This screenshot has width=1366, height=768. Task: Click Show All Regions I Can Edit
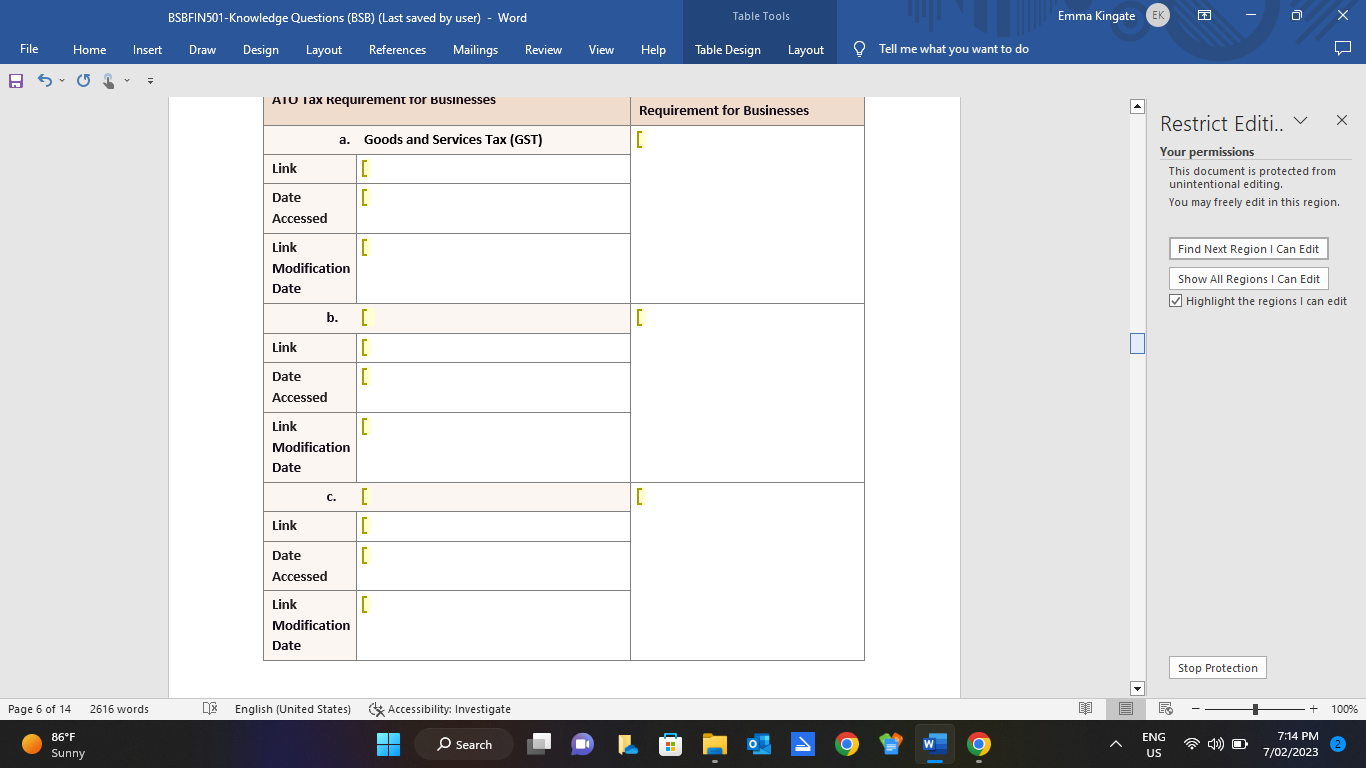click(x=1248, y=279)
